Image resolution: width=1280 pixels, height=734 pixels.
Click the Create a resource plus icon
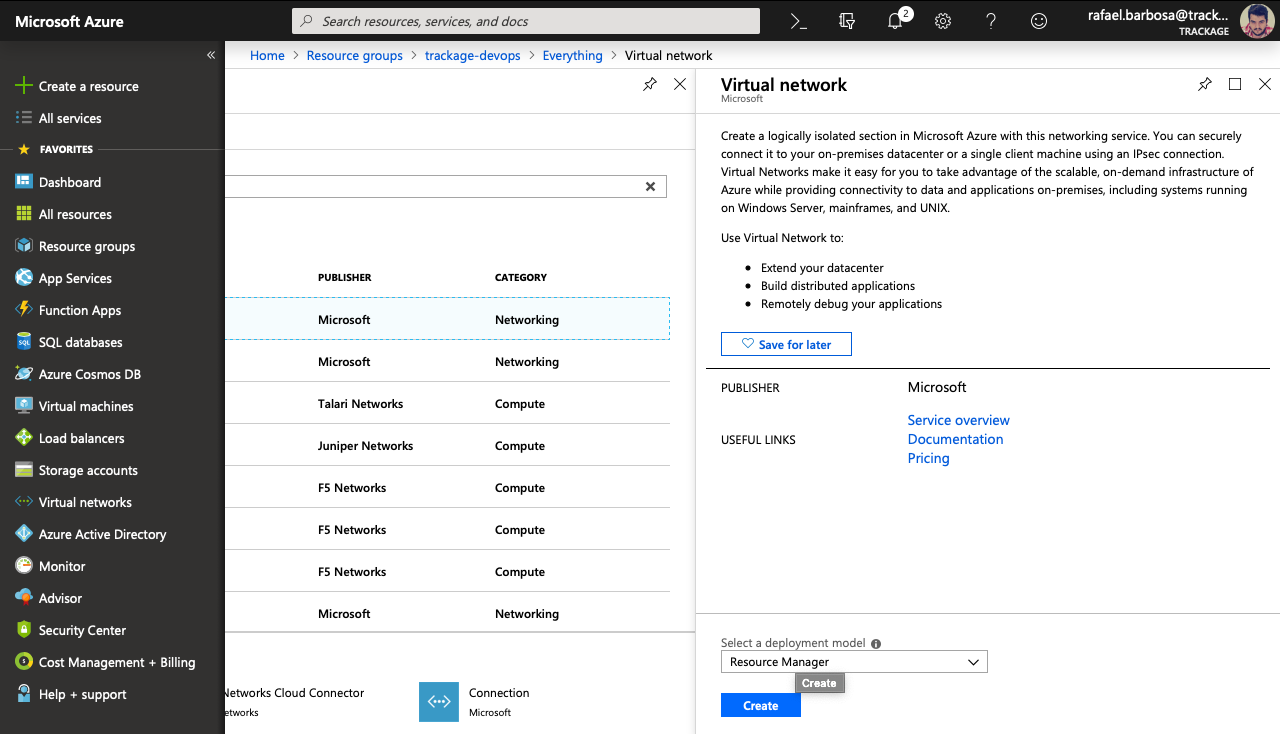click(x=23, y=86)
